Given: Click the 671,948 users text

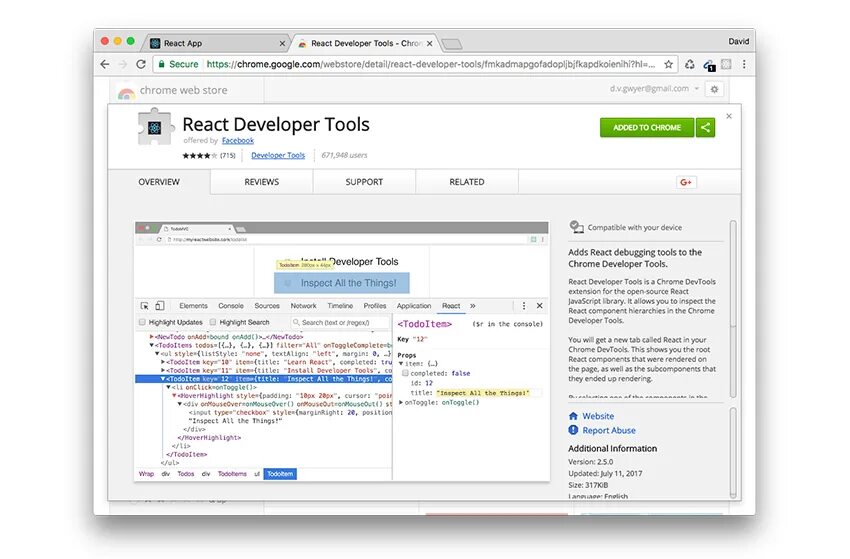Looking at the screenshot, I should point(344,155).
